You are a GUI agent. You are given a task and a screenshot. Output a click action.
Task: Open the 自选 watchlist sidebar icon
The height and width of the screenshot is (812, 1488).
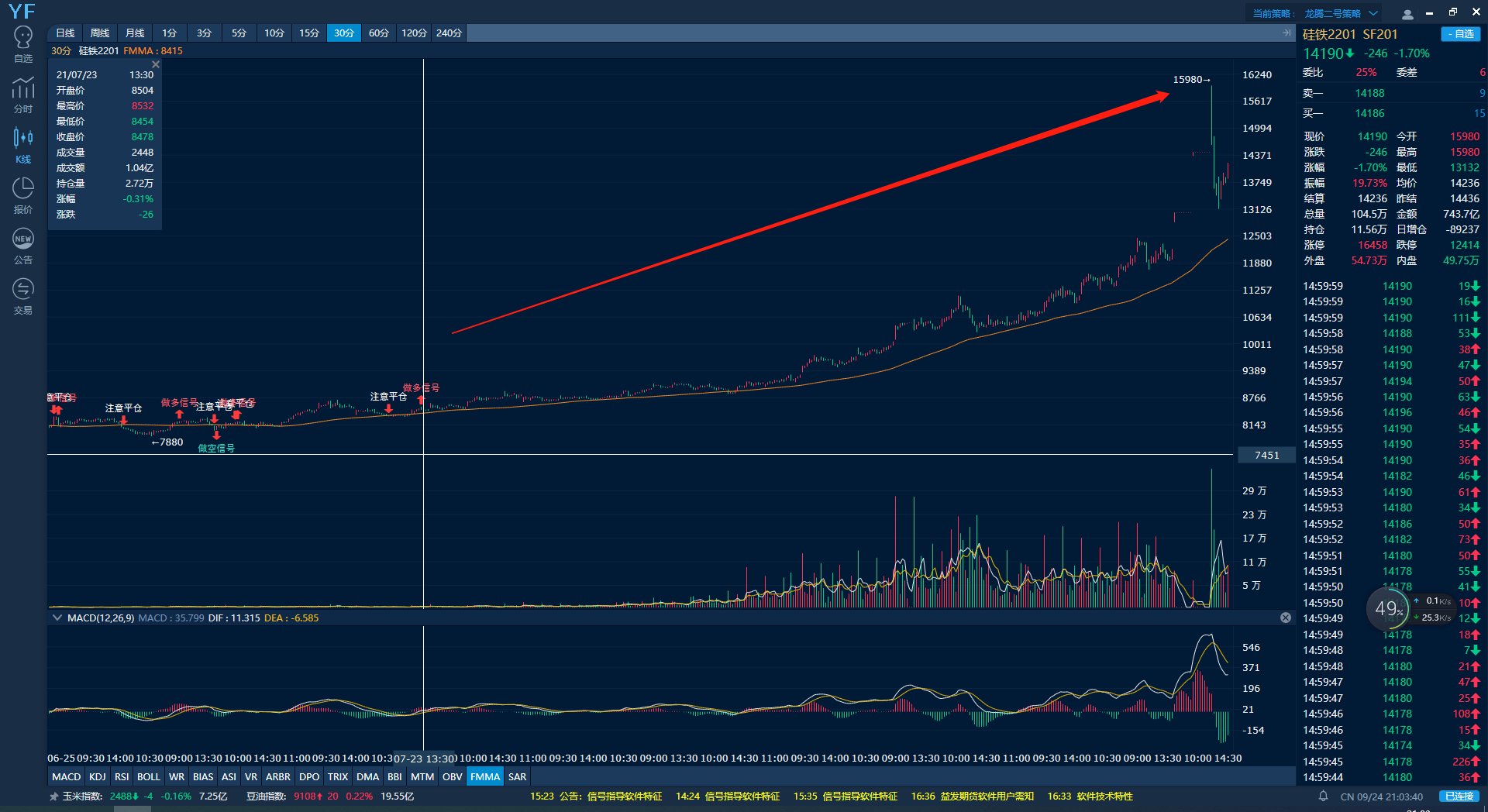pyautogui.click(x=23, y=44)
